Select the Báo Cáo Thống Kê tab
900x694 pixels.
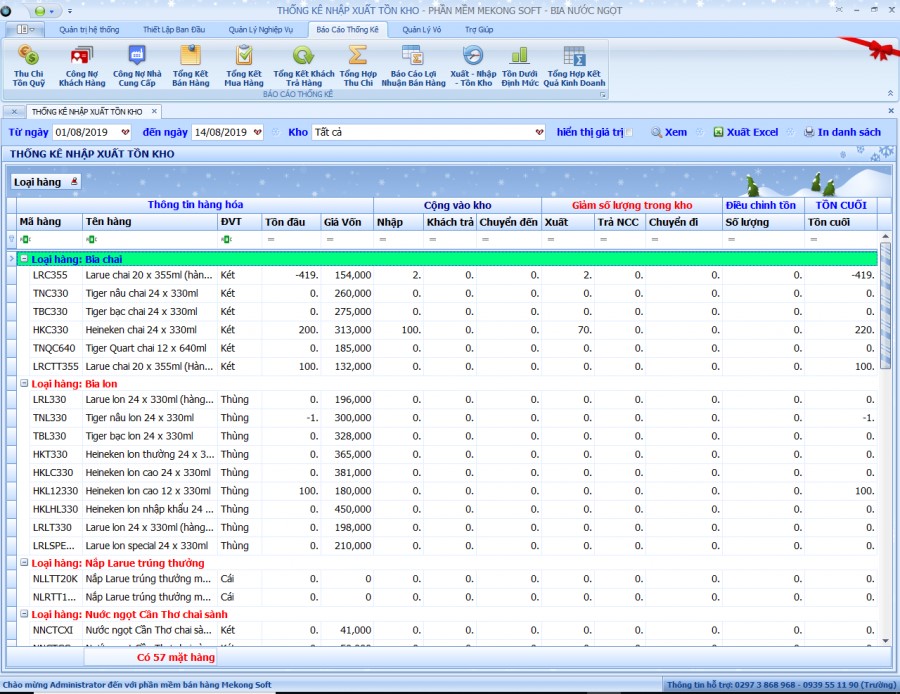pyautogui.click(x=347, y=29)
